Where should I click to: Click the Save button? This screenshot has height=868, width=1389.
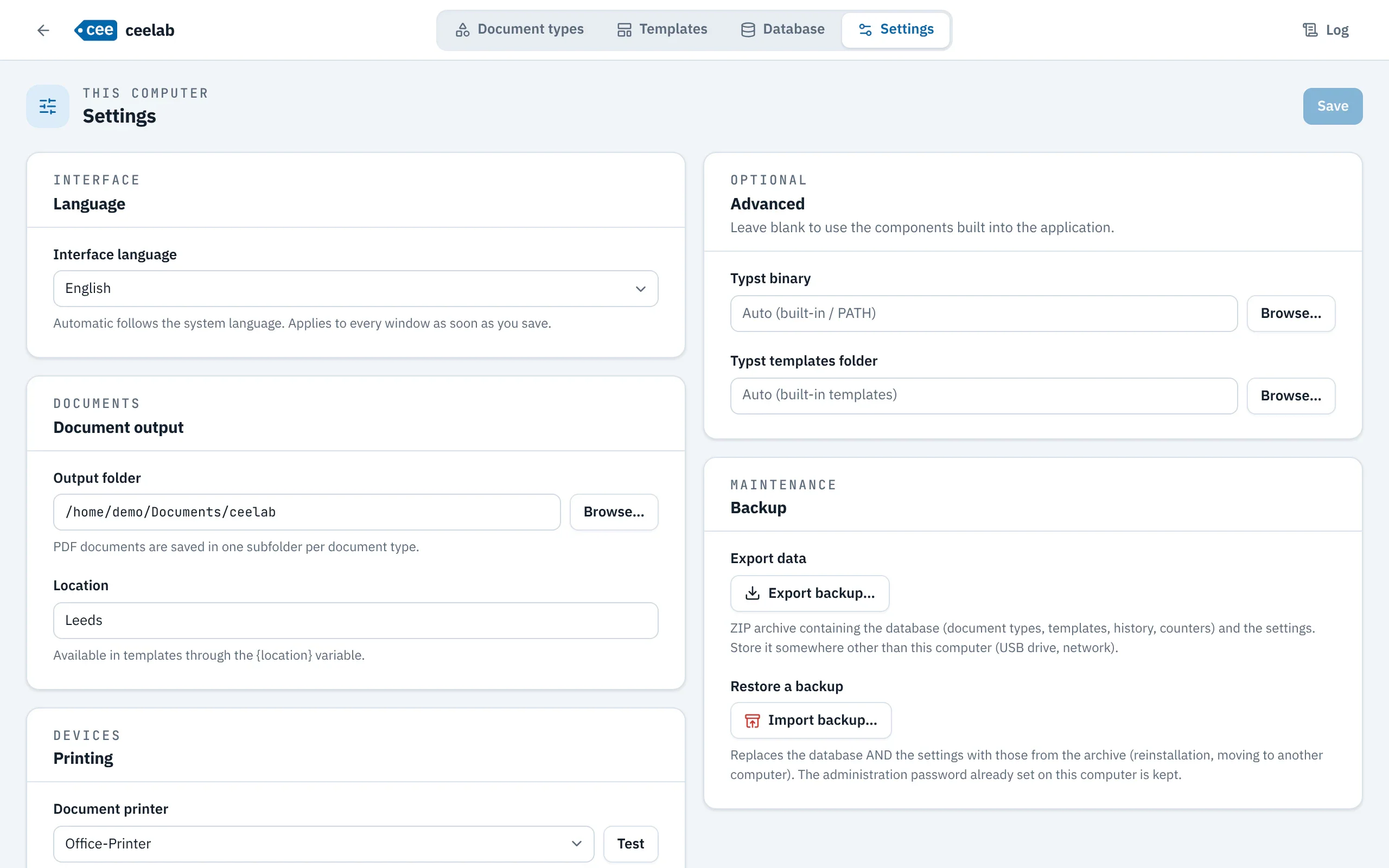1333,106
